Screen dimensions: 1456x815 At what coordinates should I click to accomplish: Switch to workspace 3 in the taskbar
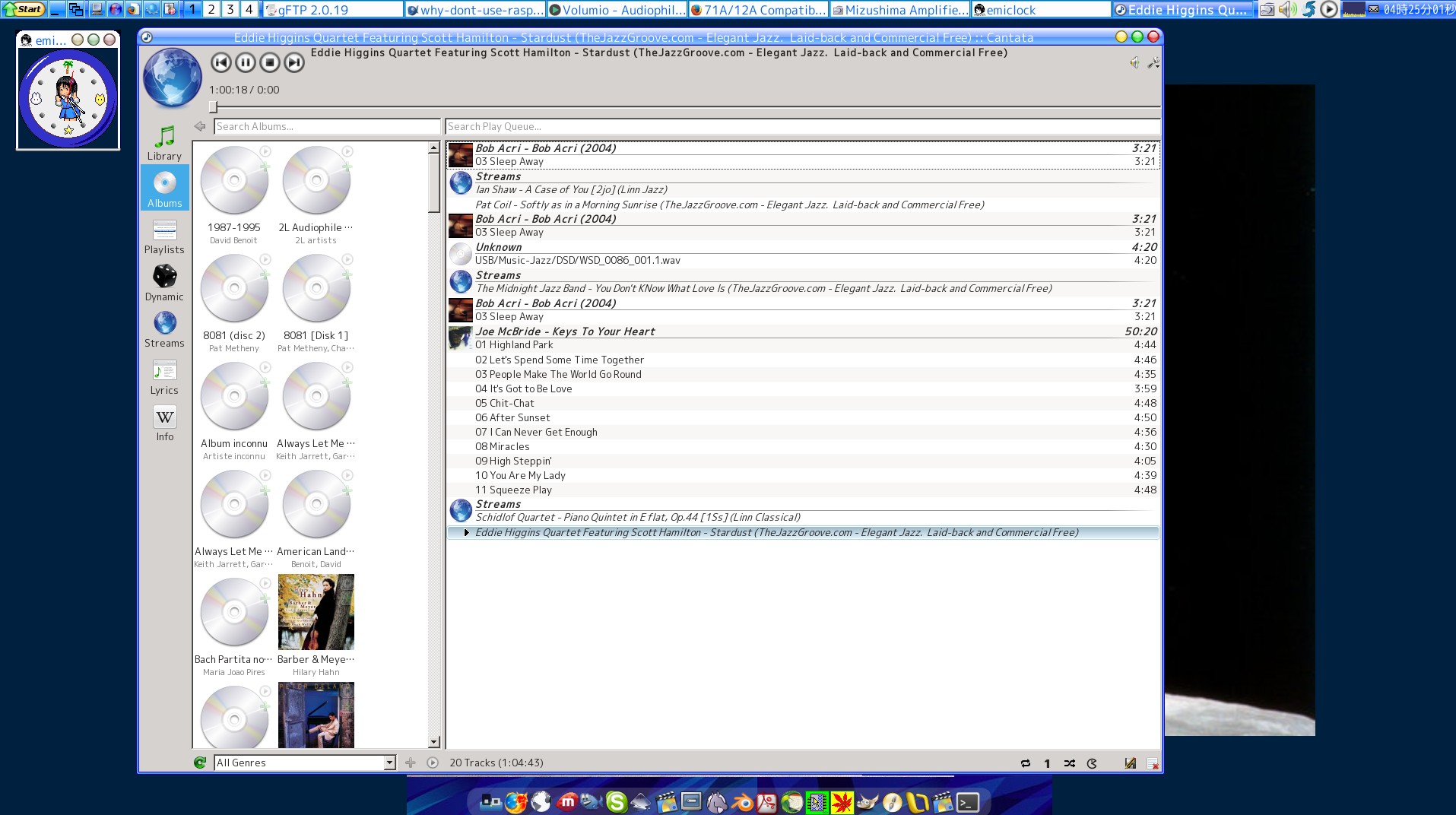(x=230, y=10)
